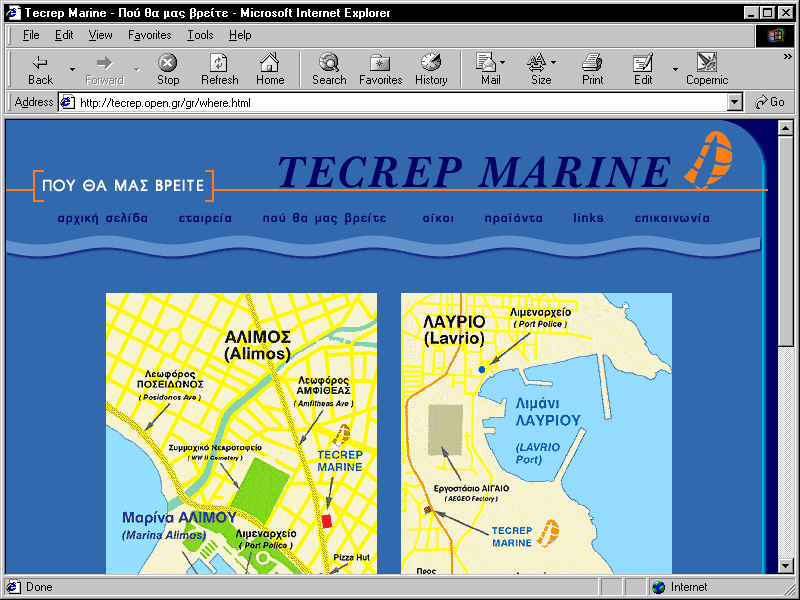Click the vertical scrollbar down arrow

786,566
